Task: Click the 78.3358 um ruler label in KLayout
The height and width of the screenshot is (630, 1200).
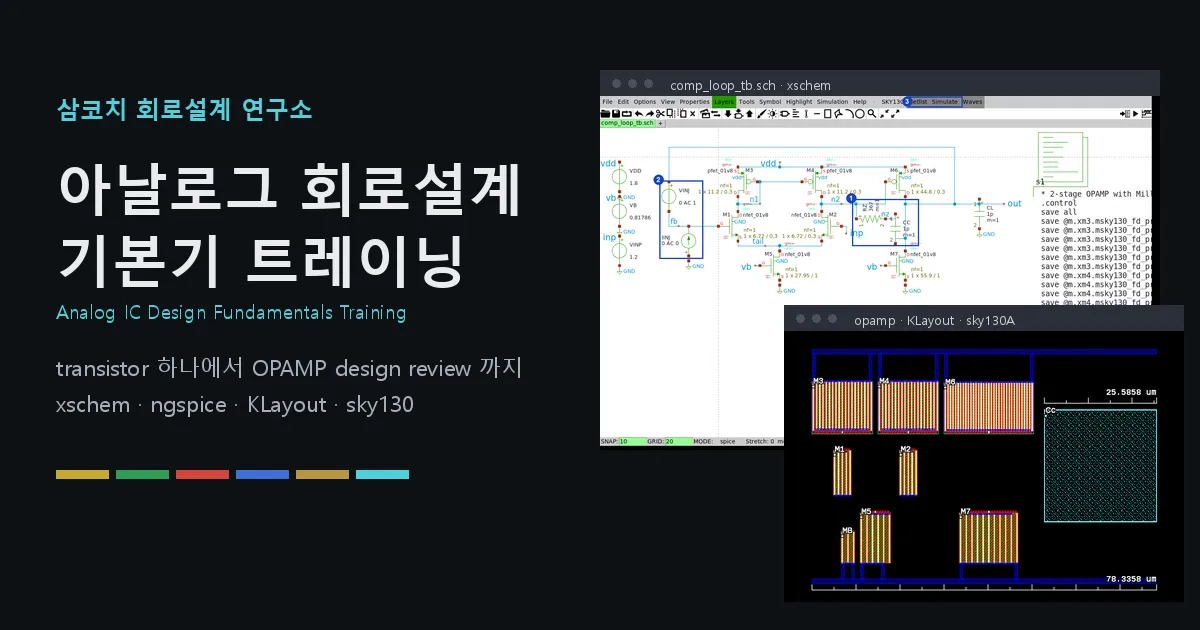Action: pyautogui.click(x=1130, y=579)
